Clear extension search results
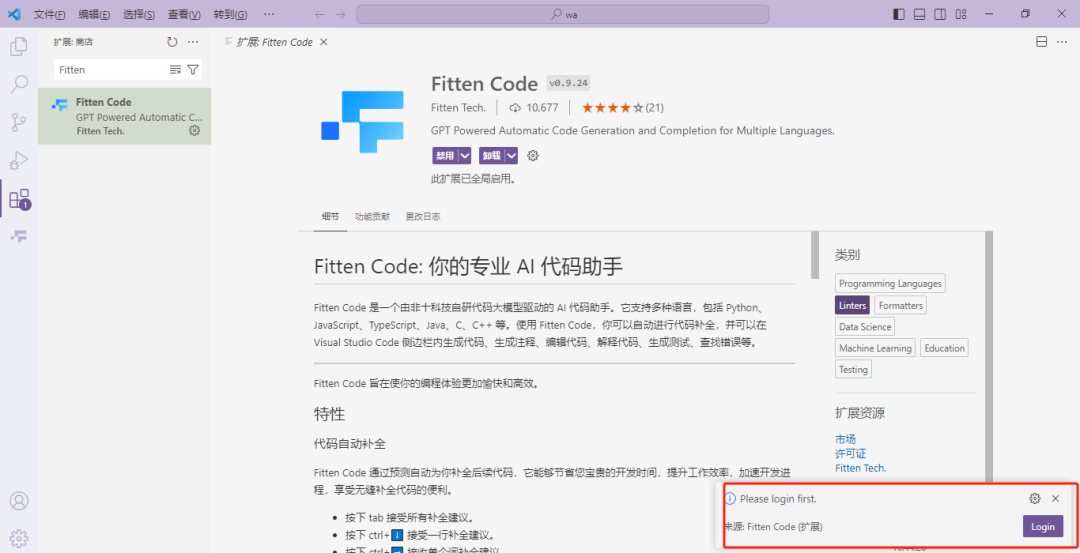Screen dimensions: 1080x553 176,70
